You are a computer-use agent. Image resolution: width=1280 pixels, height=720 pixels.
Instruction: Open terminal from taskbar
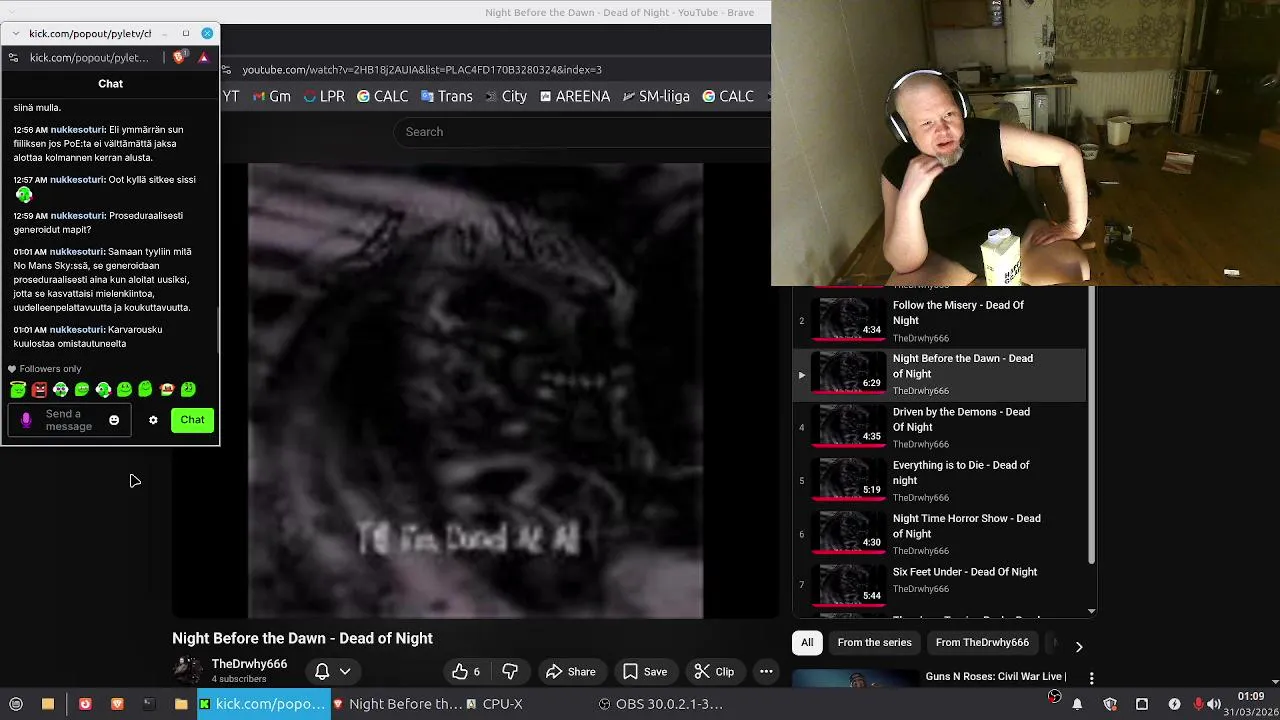click(149, 704)
